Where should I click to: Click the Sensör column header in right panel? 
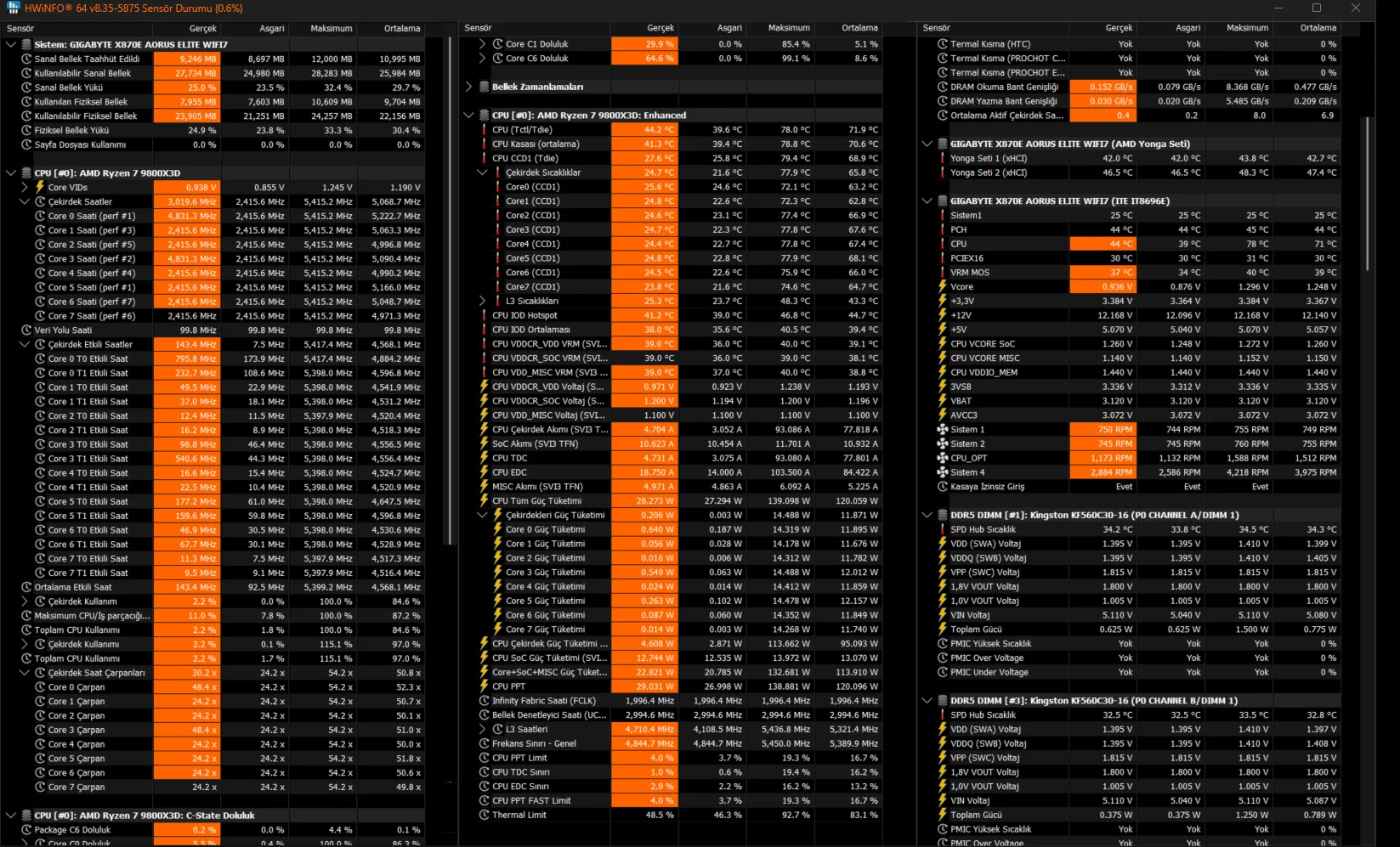(x=992, y=28)
